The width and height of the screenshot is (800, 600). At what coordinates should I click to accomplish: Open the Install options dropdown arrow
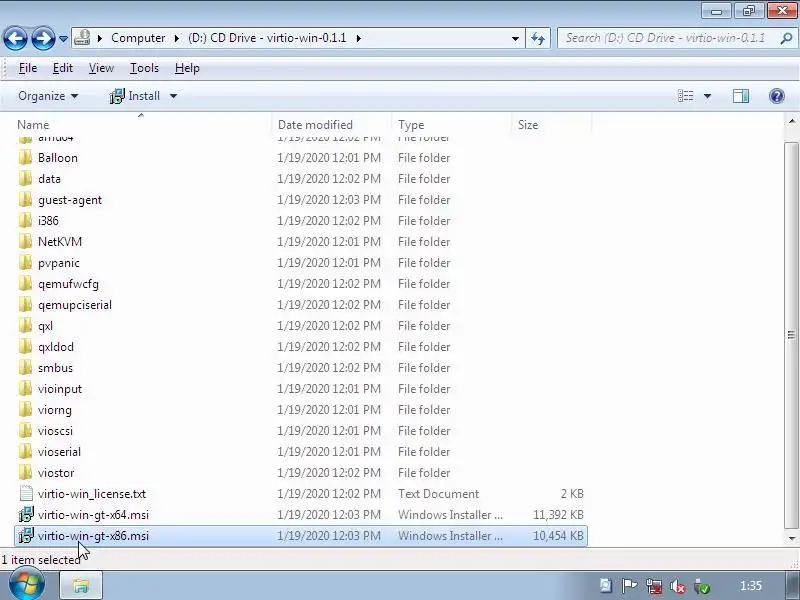(173, 96)
